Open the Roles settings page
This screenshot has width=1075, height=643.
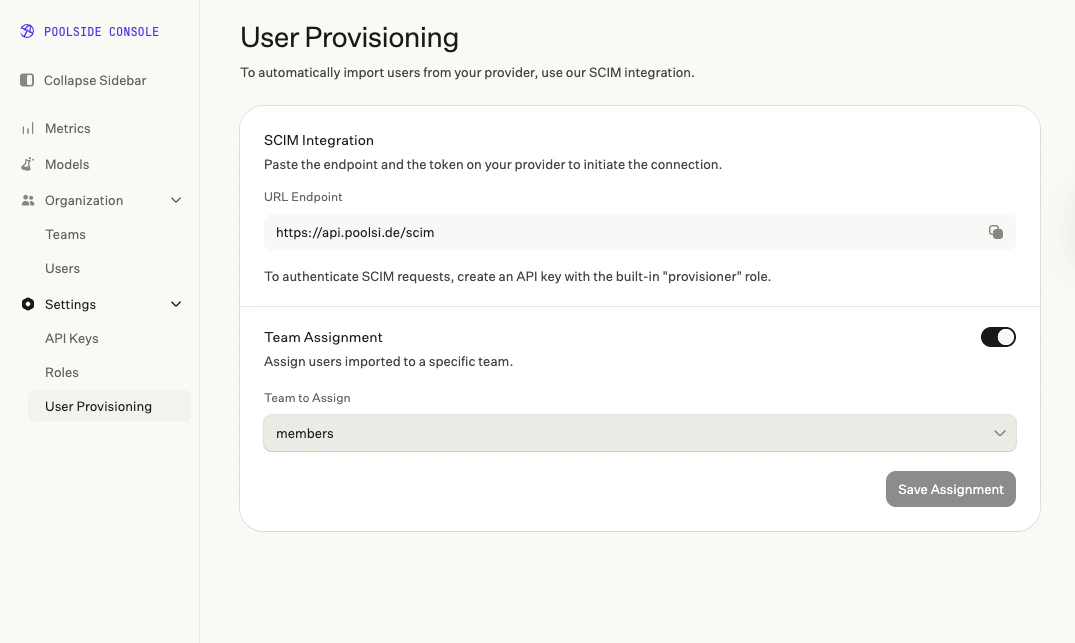click(62, 372)
